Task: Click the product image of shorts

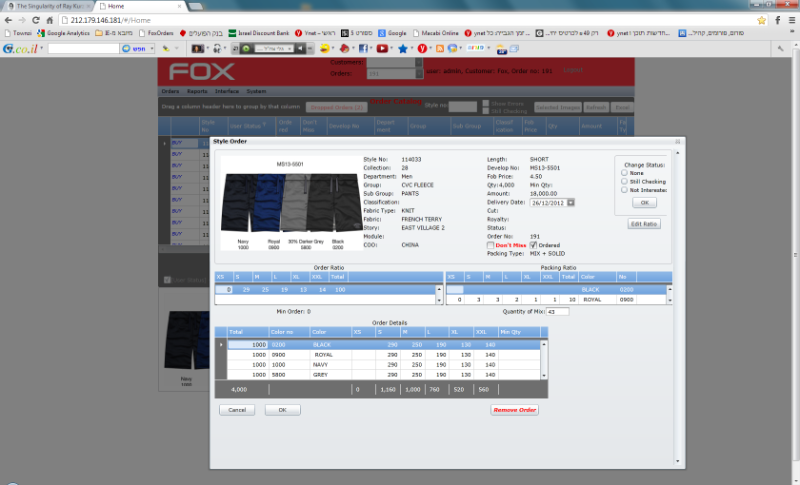Action: coord(291,203)
